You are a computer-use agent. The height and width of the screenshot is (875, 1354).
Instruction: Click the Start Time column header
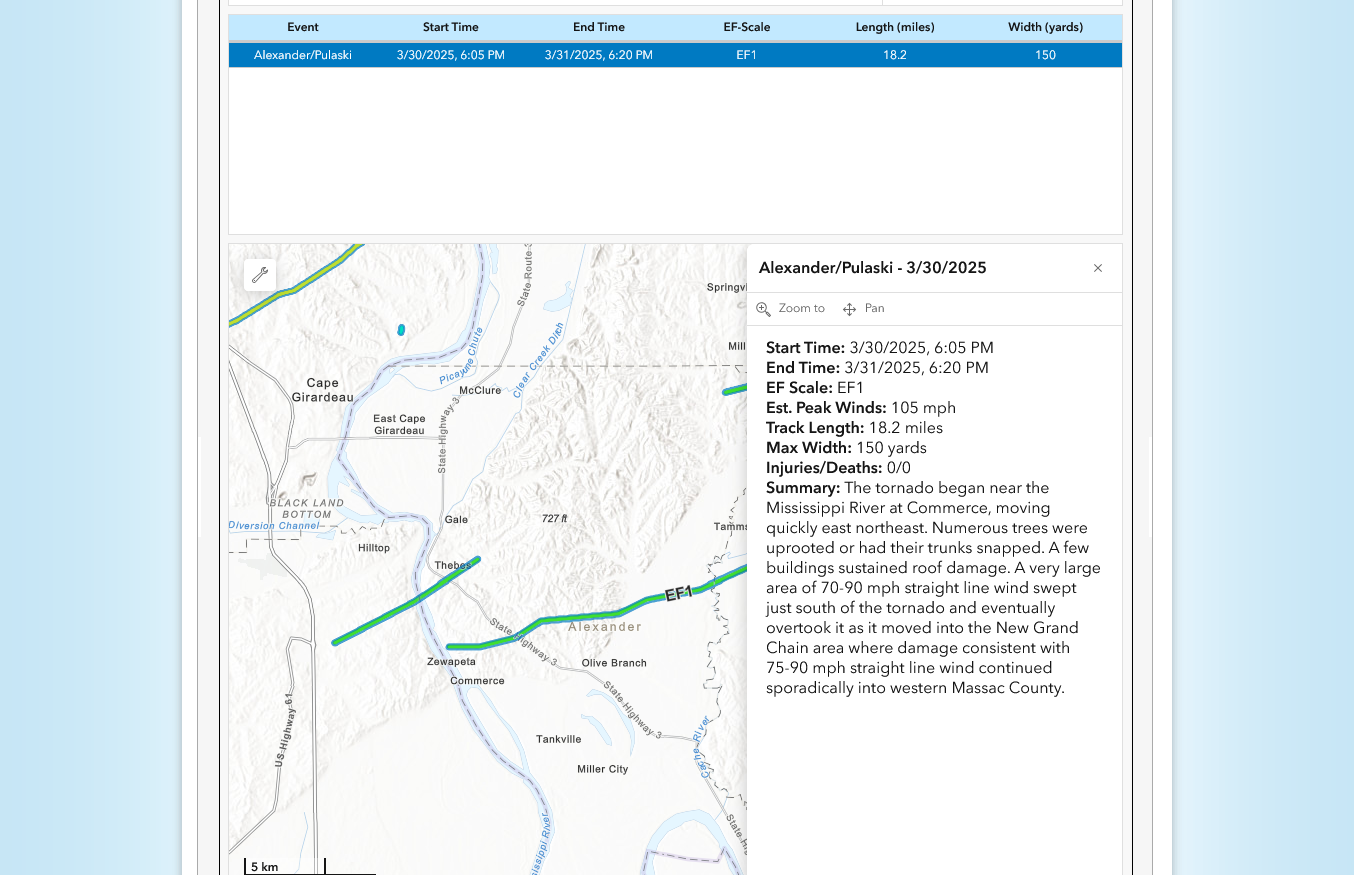pos(450,27)
